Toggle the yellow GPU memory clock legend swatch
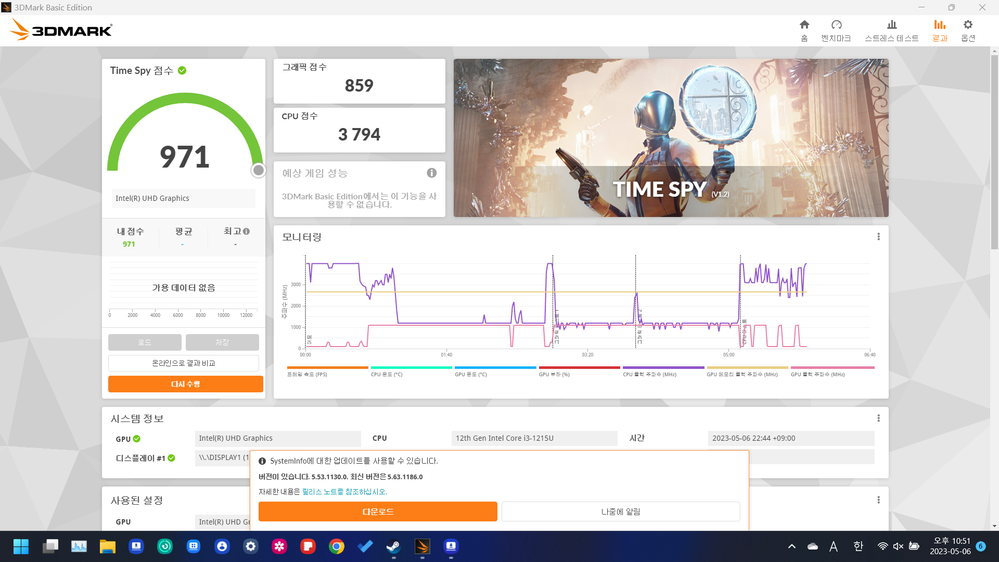This screenshot has height=562, width=999. point(747,368)
